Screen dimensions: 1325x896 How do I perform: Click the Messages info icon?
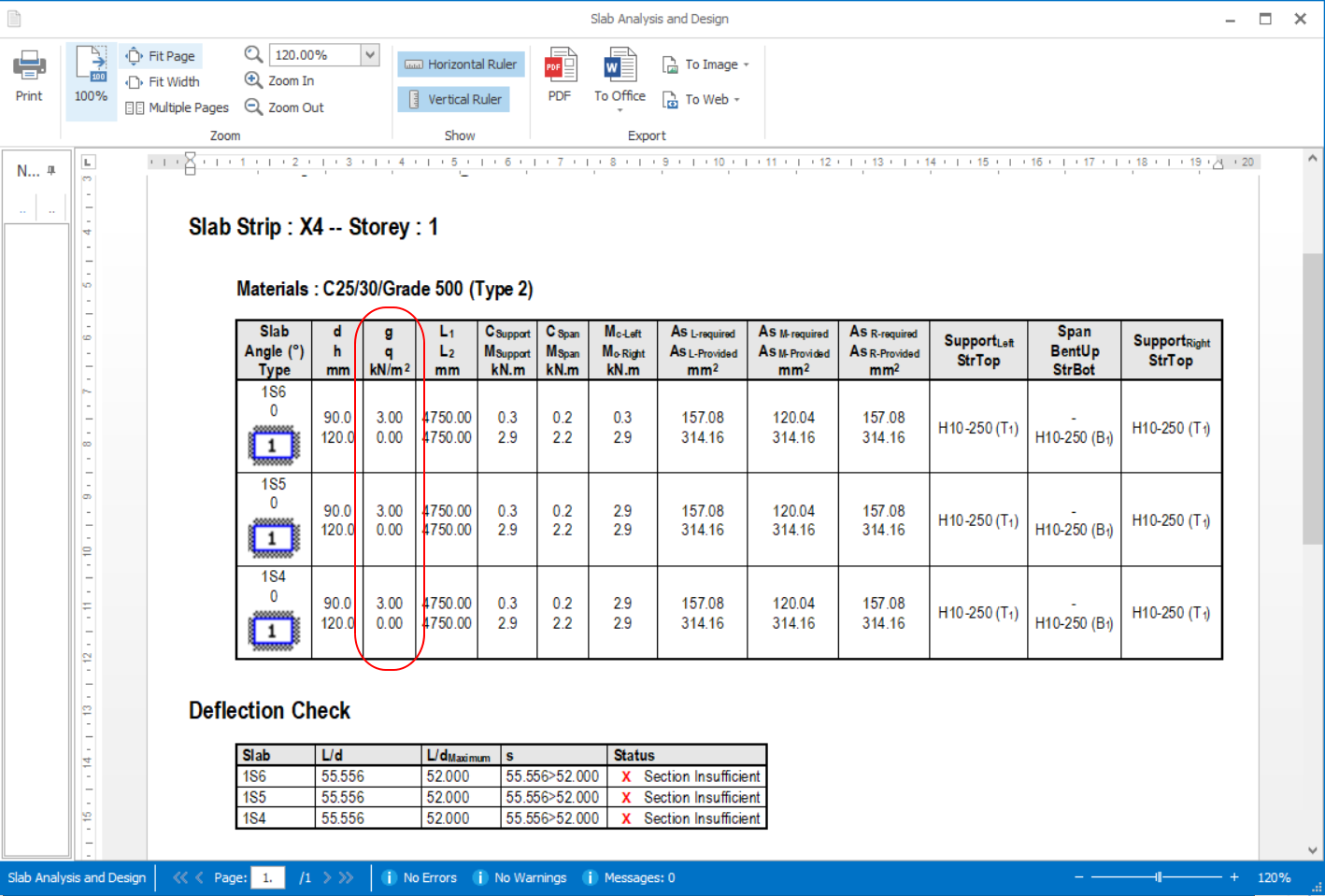[x=591, y=877]
